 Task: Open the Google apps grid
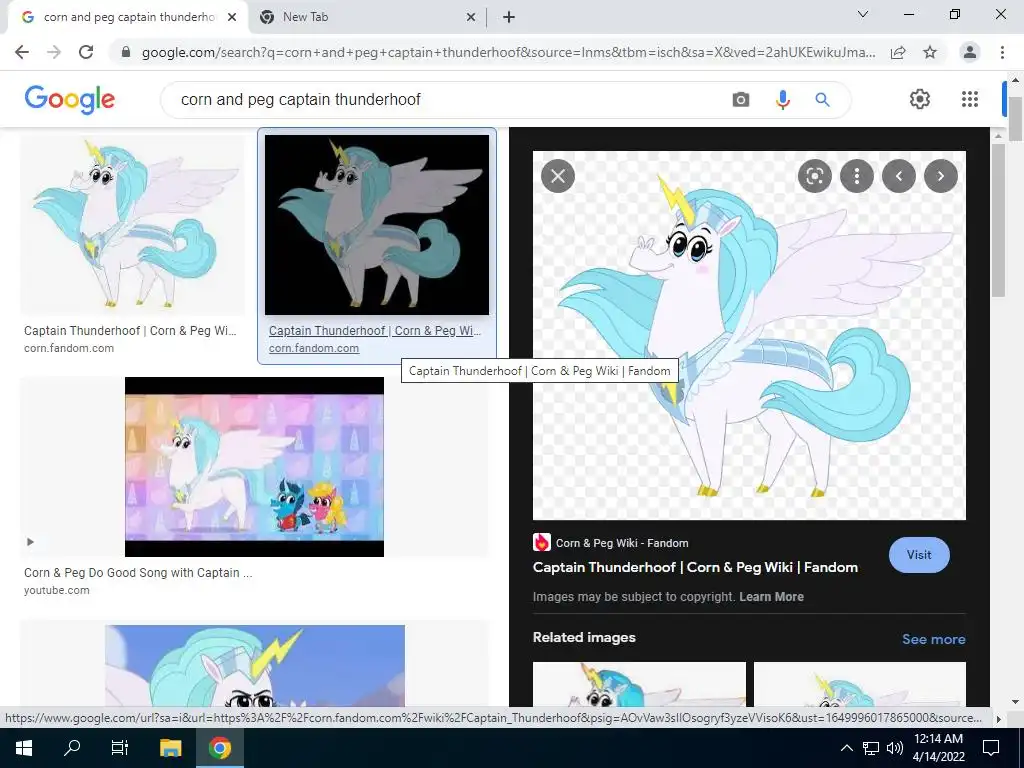tap(970, 99)
